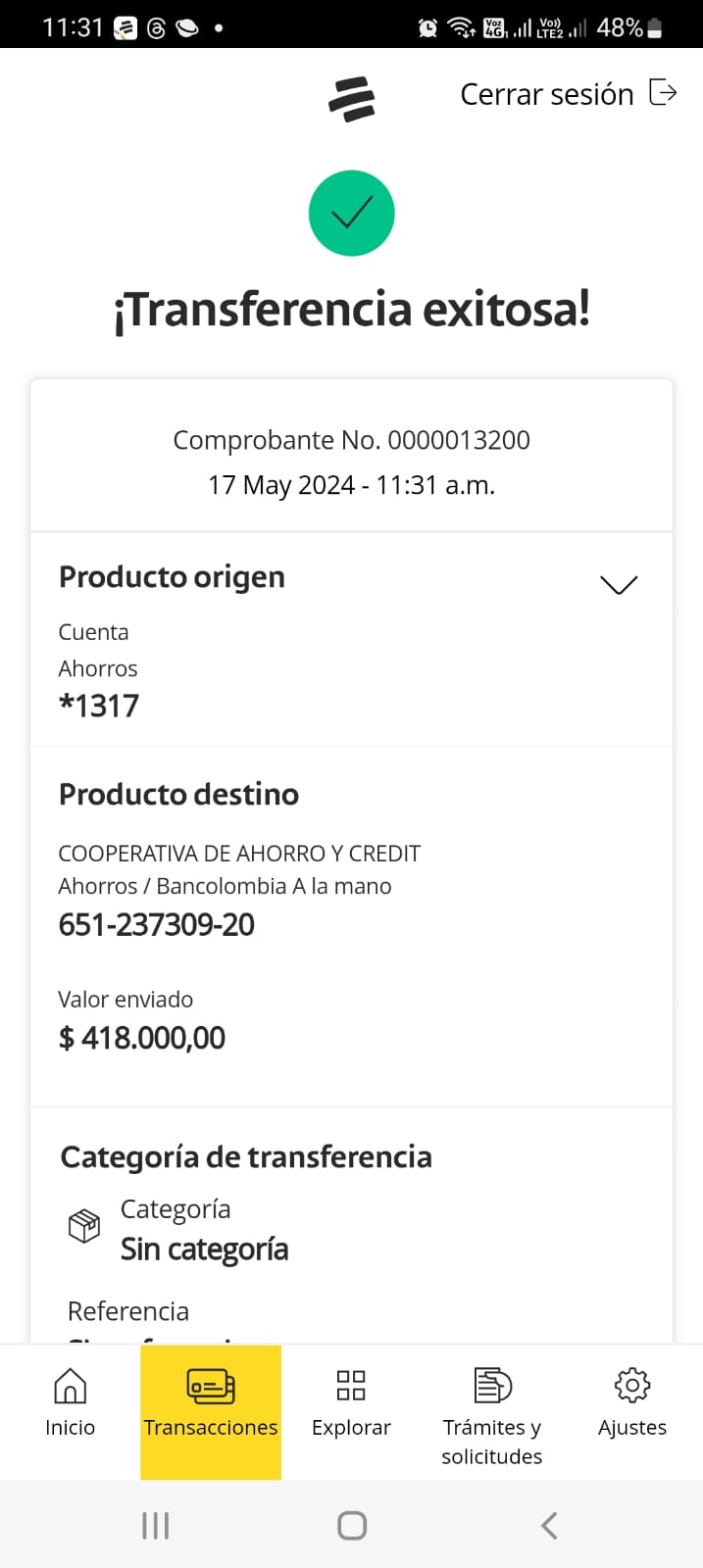Screen dimensions: 703x1568
Task: Select the Sin categoría category
Action: 204,1249
